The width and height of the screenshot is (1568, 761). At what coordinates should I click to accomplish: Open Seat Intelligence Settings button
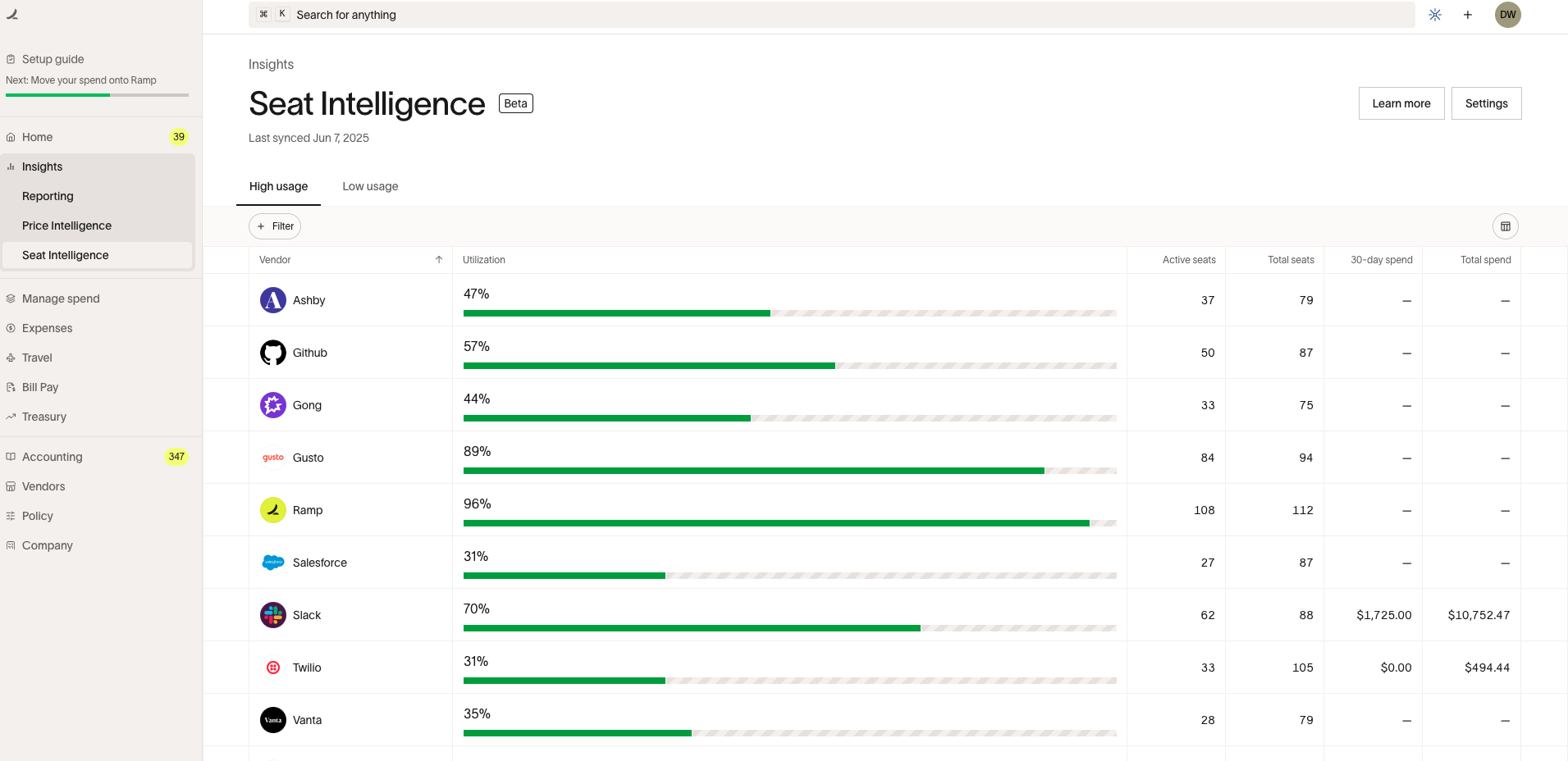[1486, 103]
